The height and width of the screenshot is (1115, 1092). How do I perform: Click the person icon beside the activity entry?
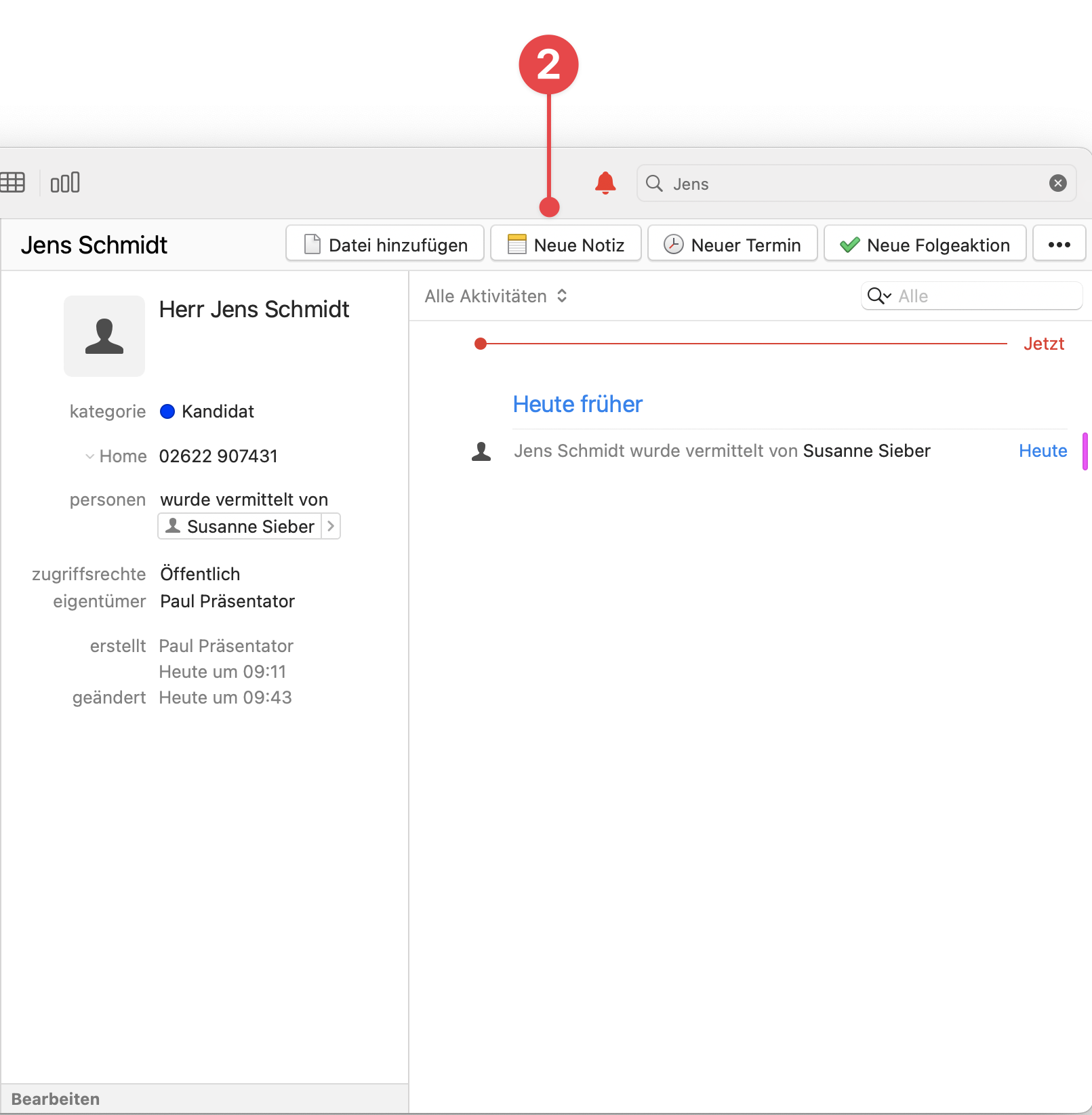481,451
